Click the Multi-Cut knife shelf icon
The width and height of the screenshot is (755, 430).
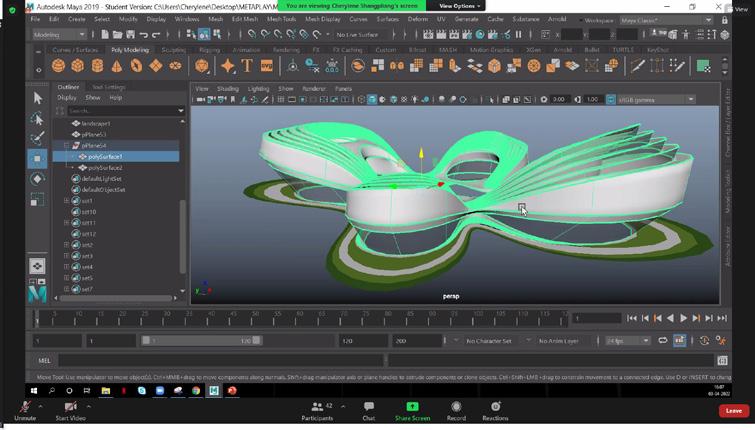[638, 66]
